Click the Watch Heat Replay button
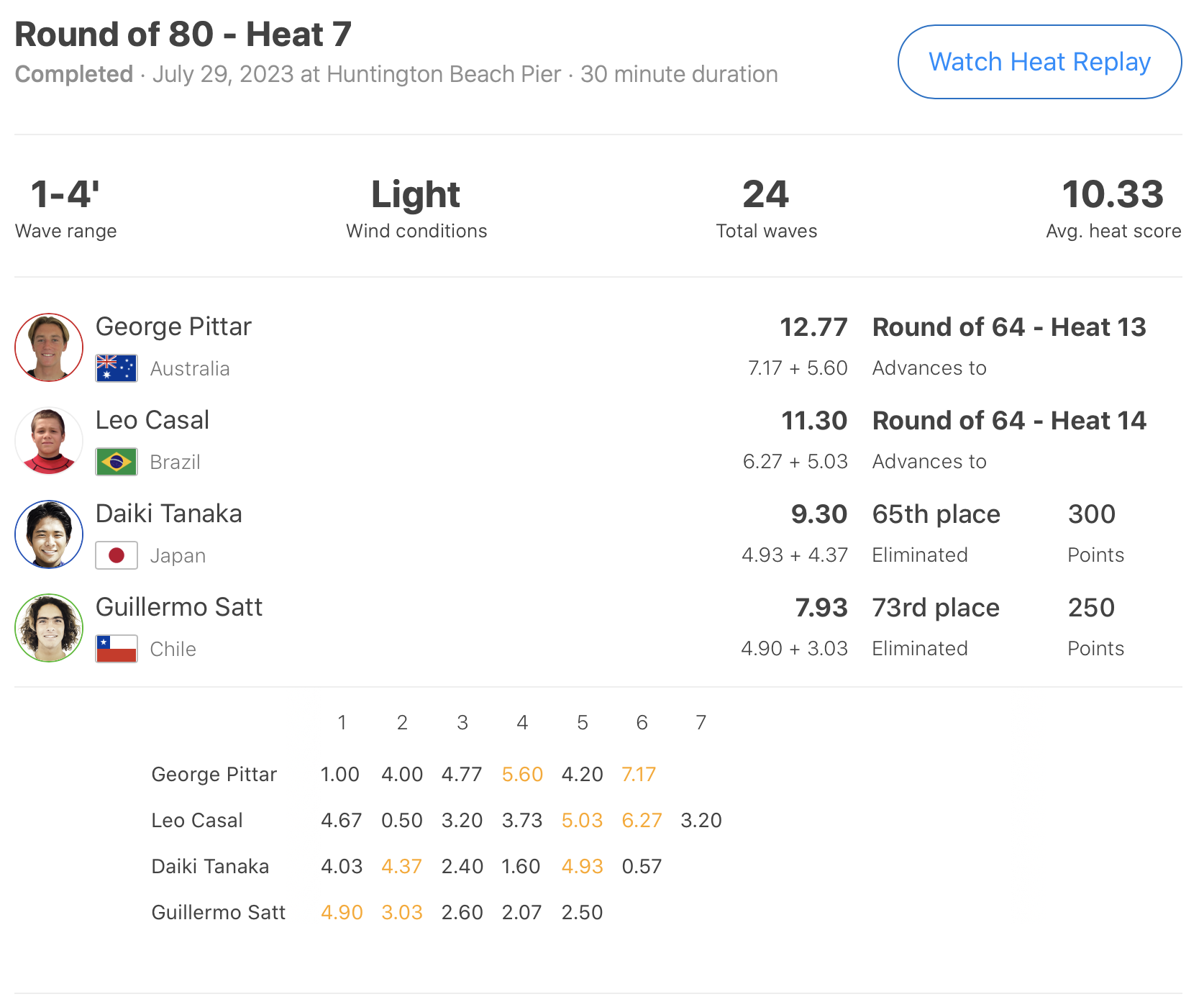The width and height of the screenshot is (1204, 1007). (x=1039, y=62)
